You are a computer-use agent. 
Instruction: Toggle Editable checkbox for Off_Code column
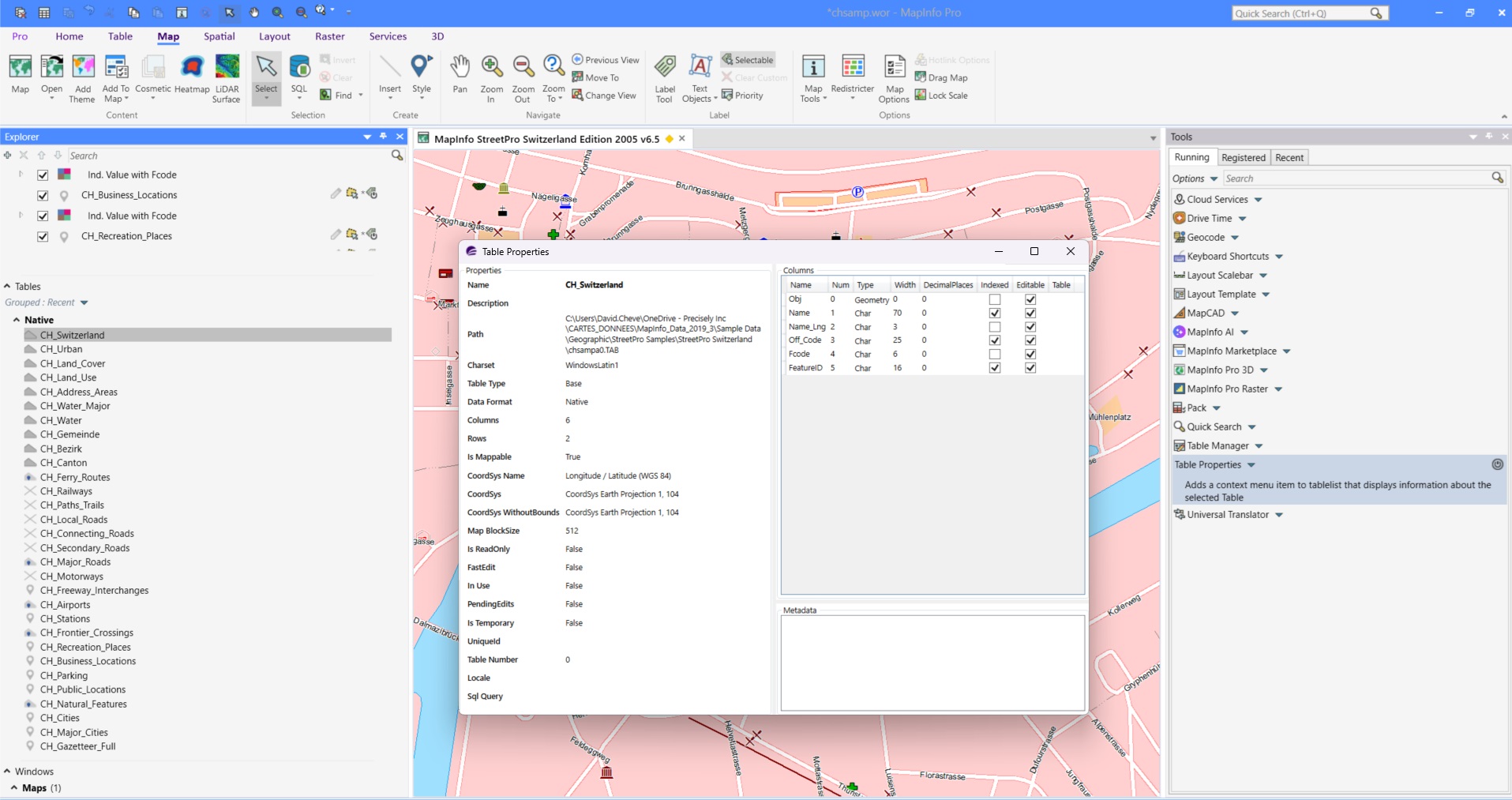(1030, 340)
